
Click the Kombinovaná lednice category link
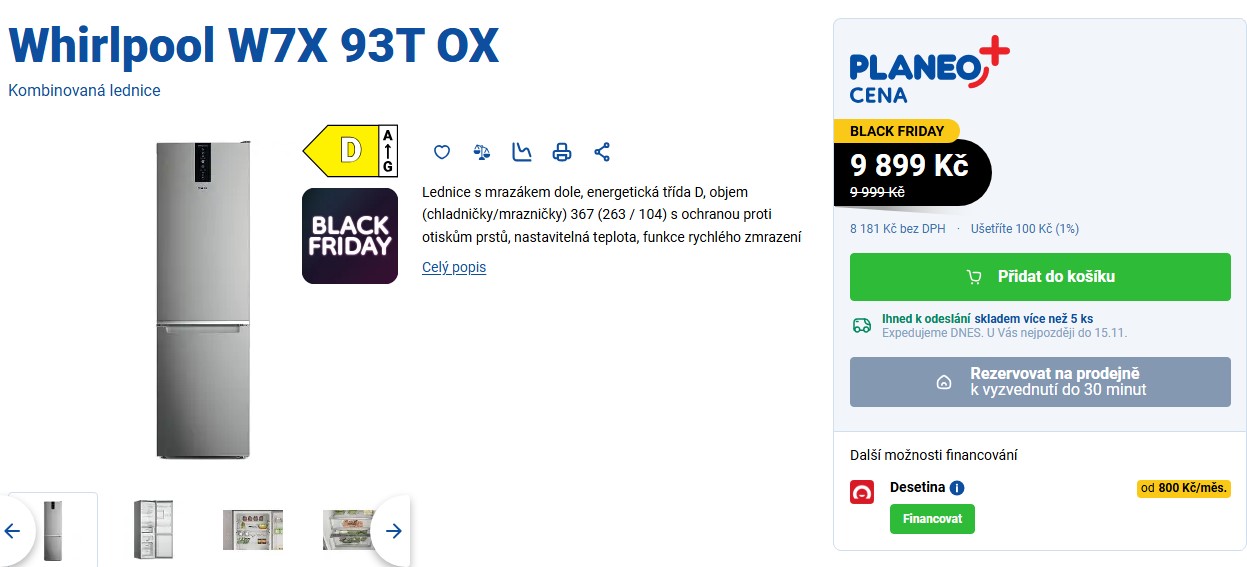pyautogui.click(x=84, y=90)
